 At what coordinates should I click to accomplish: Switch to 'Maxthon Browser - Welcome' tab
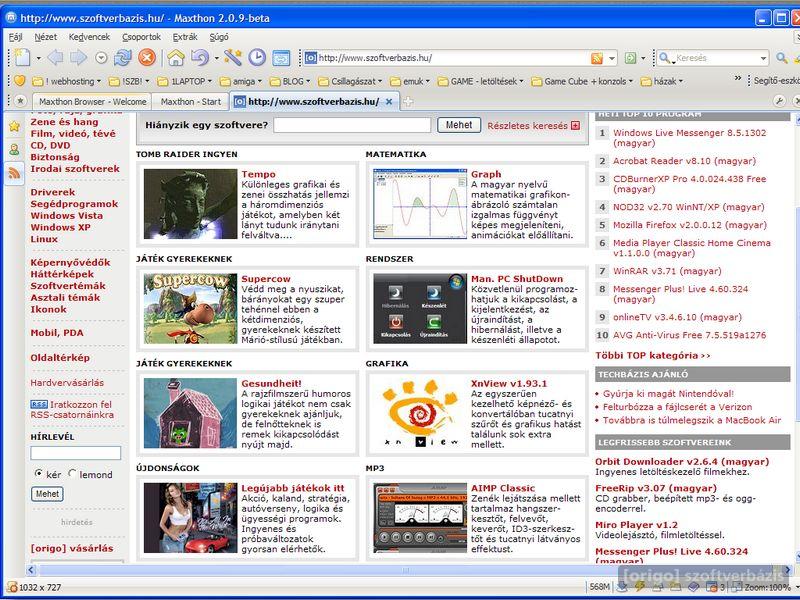point(92,102)
